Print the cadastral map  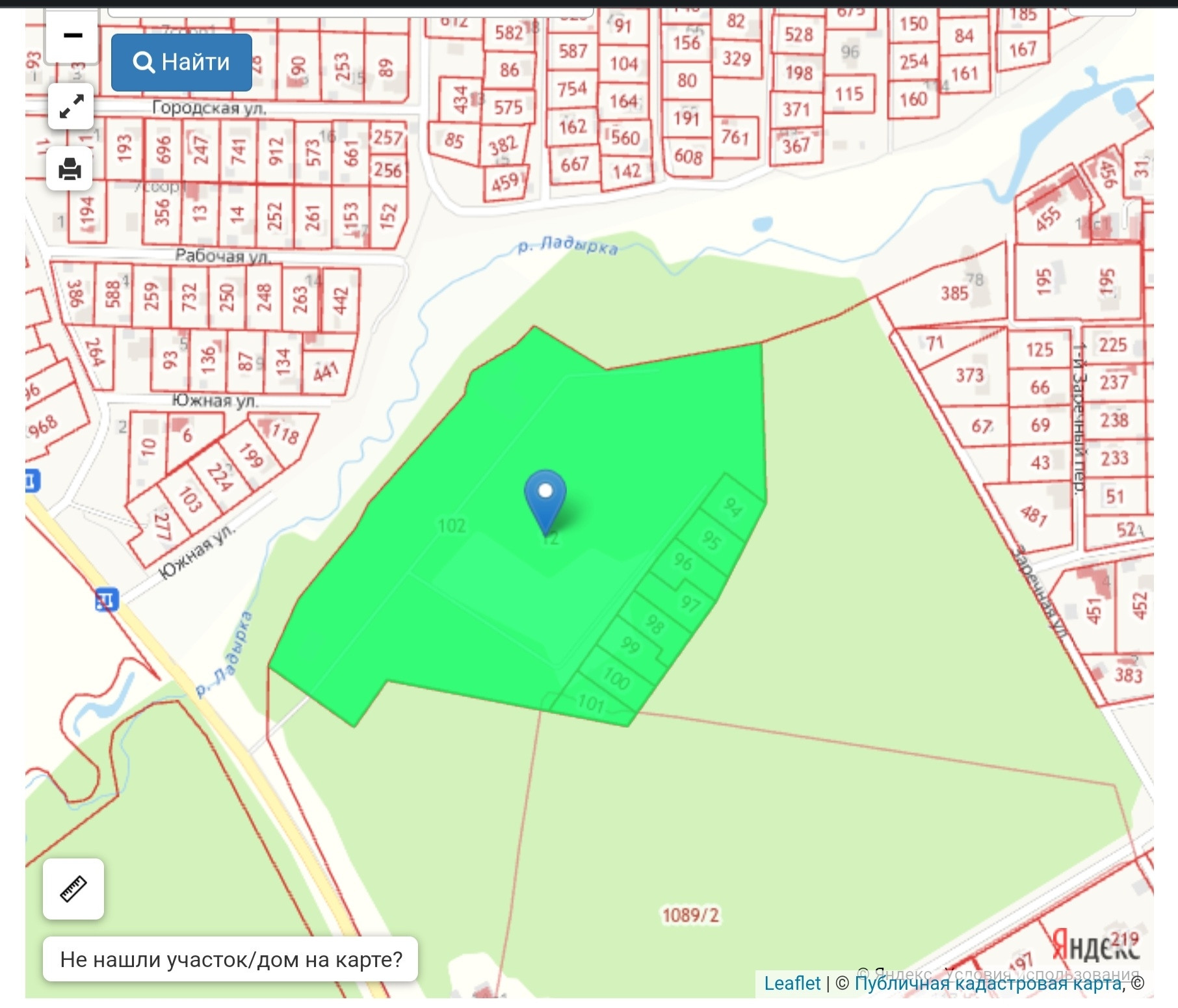(x=70, y=169)
